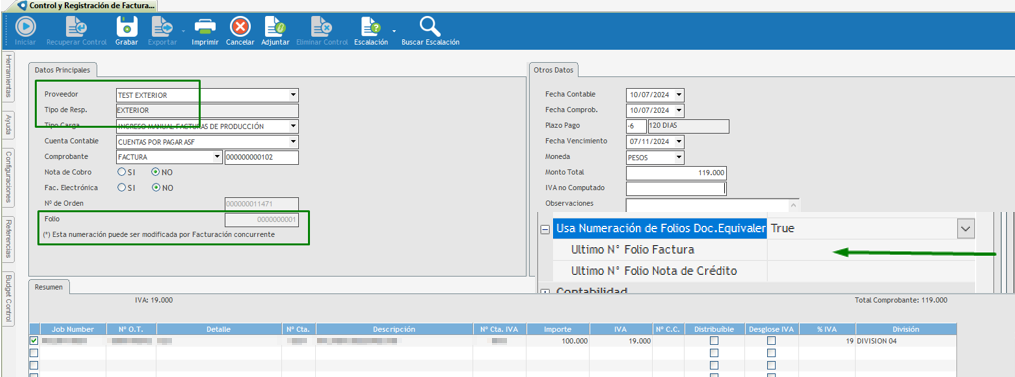The width and height of the screenshot is (1015, 377).
Task: Toggle Distribuible checkbox in DIVISION 04 row
Action: 714,341
